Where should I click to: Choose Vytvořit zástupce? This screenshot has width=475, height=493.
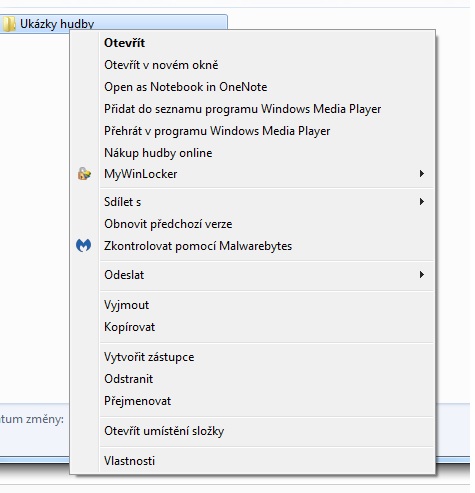[252, 357]
